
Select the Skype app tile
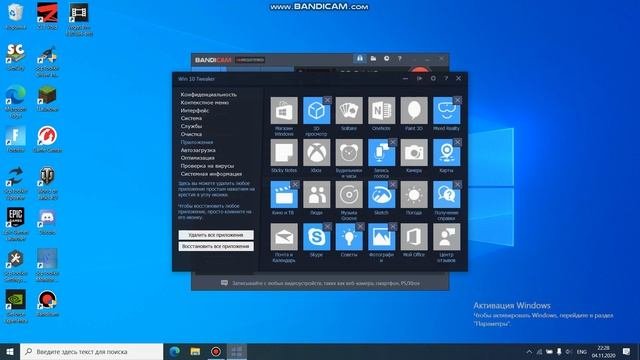coord(316,237)
